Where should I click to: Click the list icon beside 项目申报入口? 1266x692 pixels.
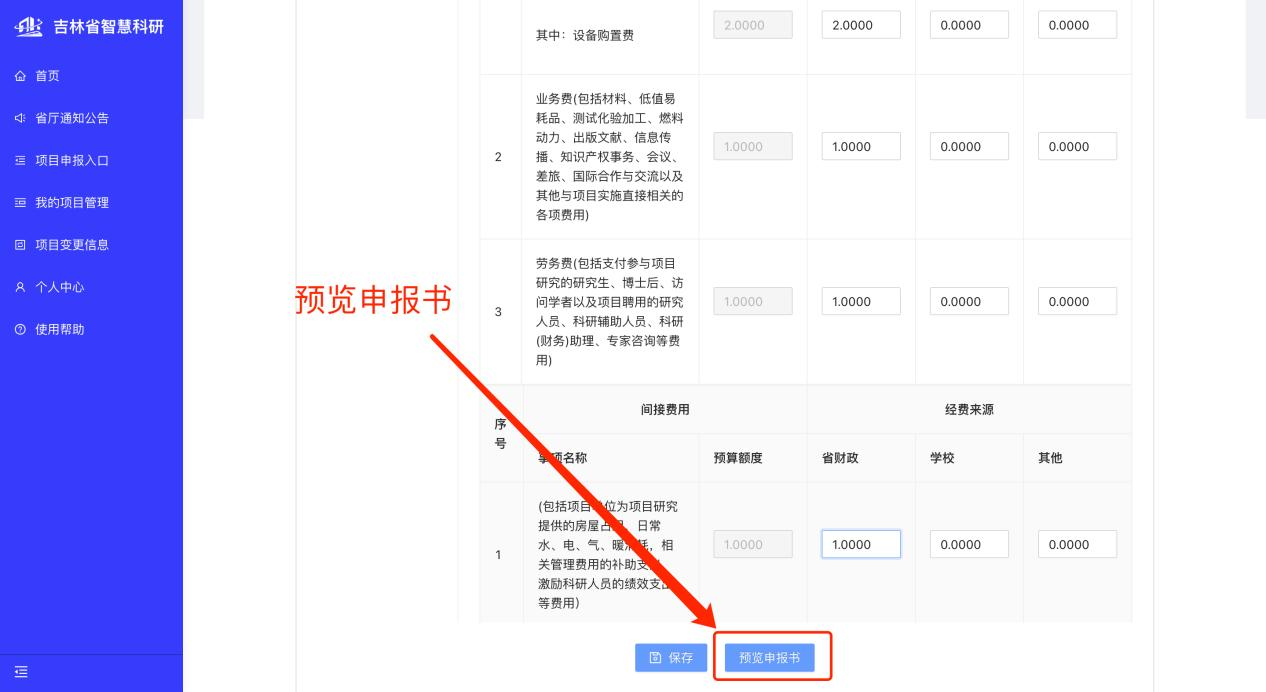coord(20,160)
